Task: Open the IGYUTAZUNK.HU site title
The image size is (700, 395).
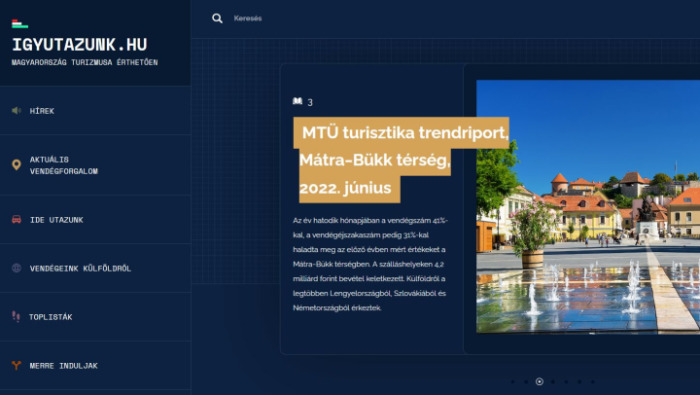Action: tap(79, 45)
